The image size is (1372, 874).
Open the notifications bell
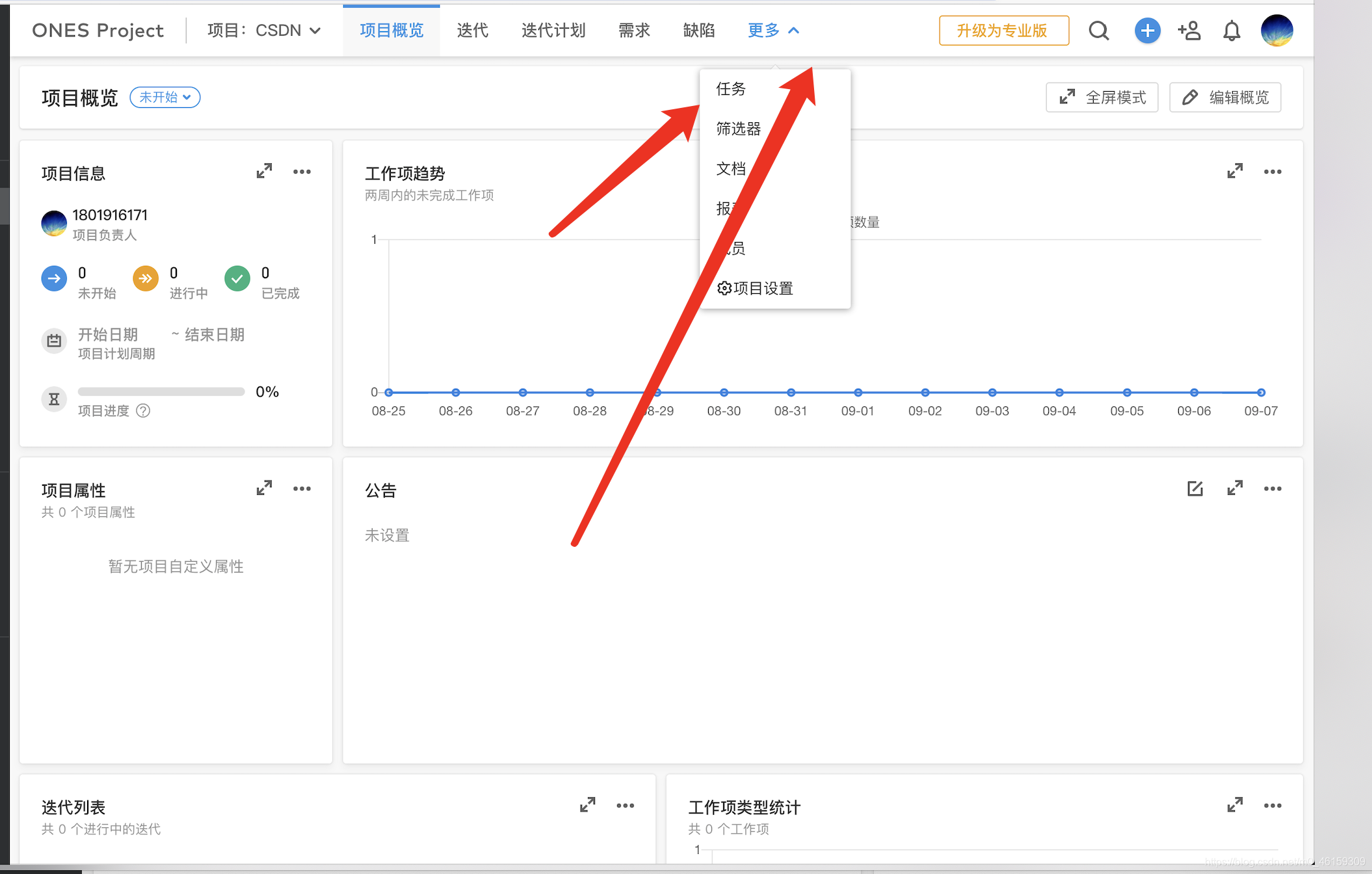(1232, 31)
